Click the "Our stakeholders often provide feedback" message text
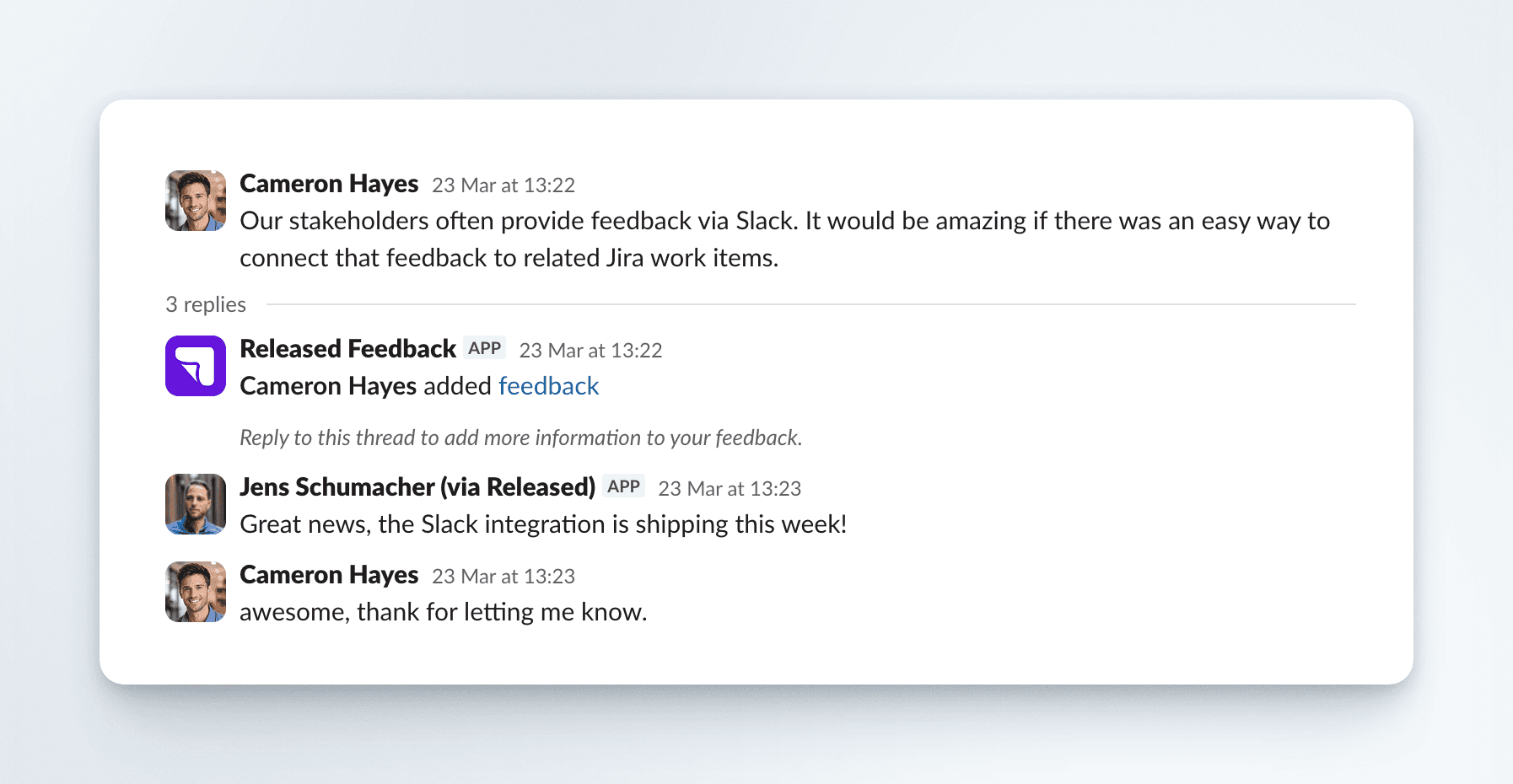 tap(785, 239)
